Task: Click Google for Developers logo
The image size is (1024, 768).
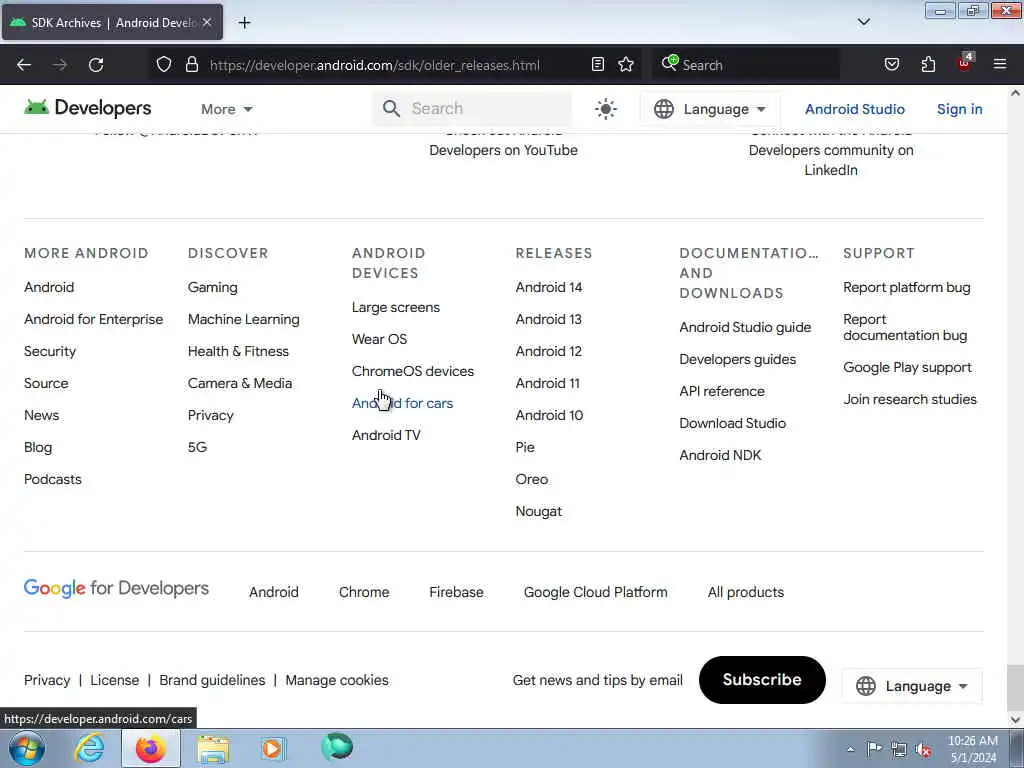Action: [116, 588]
